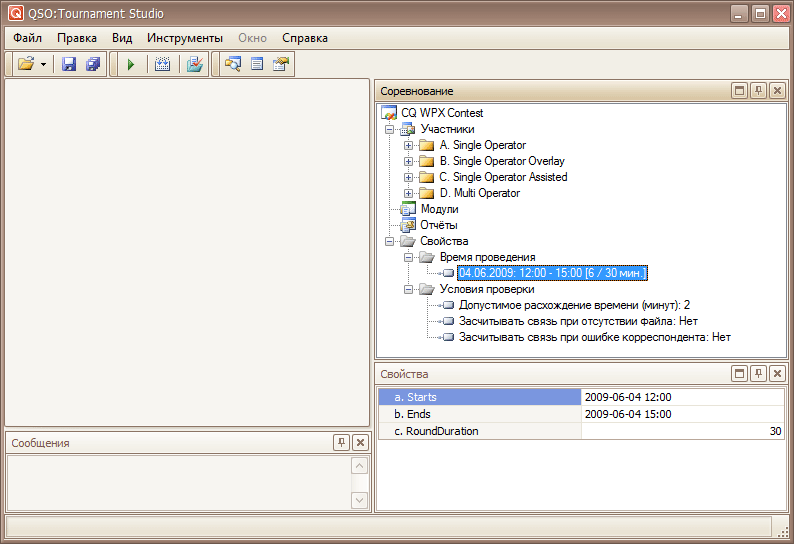Toggle the pin on the Соревнование panel
Viewport: 794px width, 544px height.
[759, 91]
